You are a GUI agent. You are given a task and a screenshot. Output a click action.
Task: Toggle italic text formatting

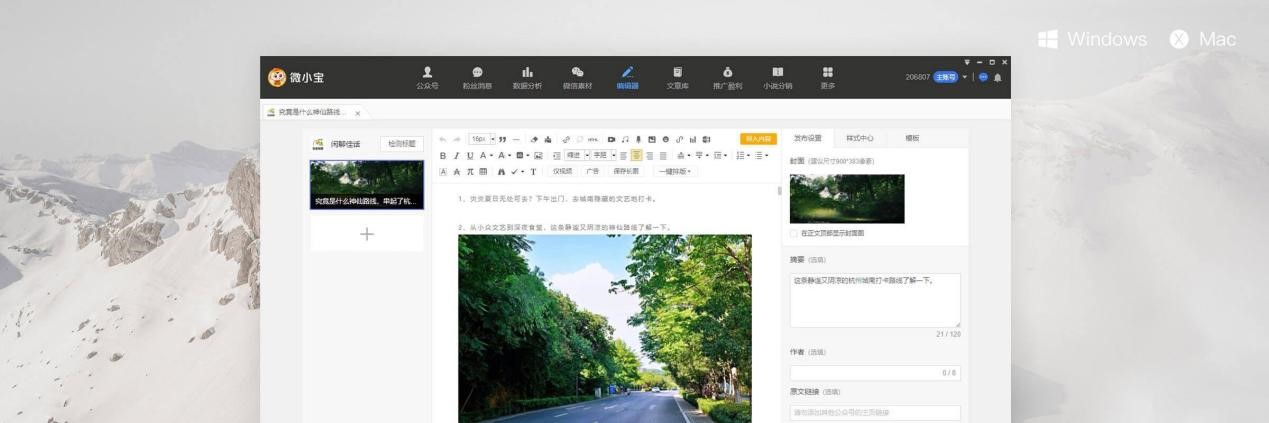(456, 155)
